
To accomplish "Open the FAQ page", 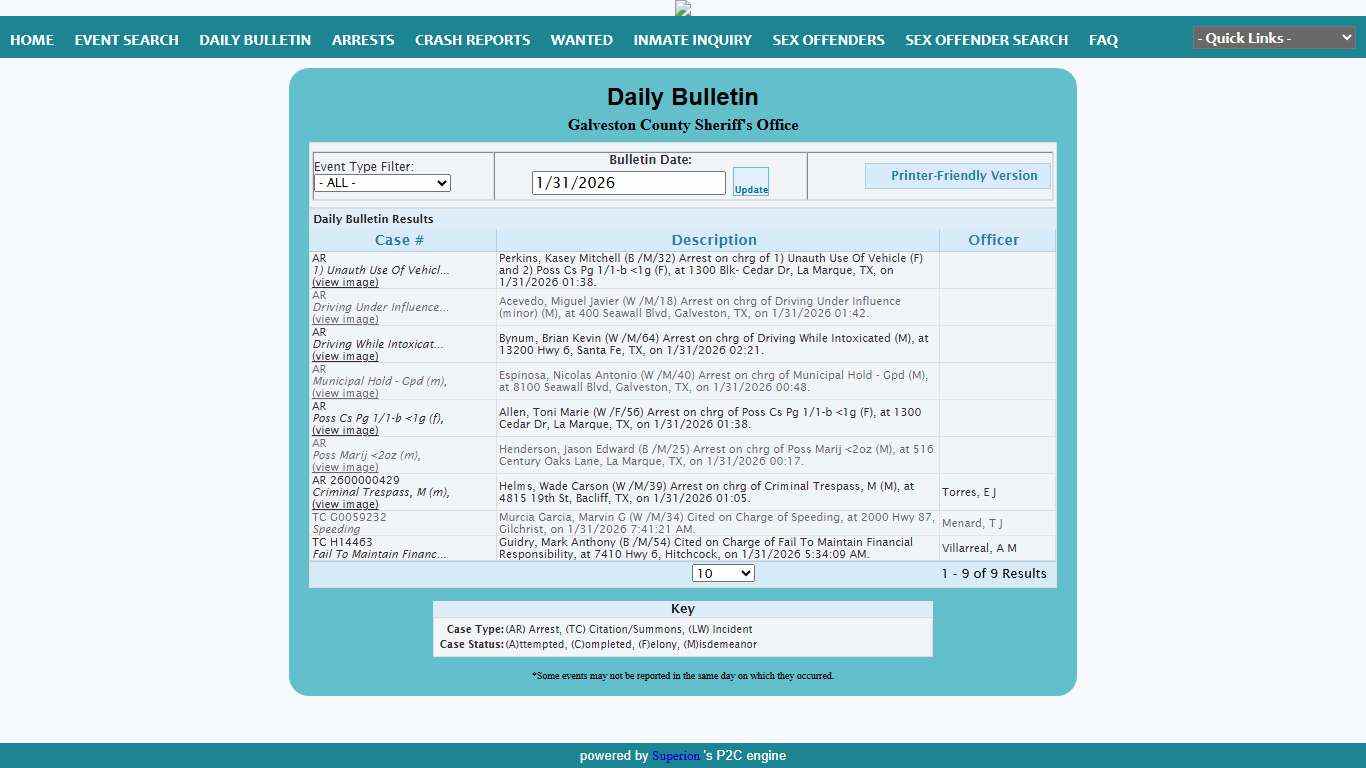I will pos(1103,40).
